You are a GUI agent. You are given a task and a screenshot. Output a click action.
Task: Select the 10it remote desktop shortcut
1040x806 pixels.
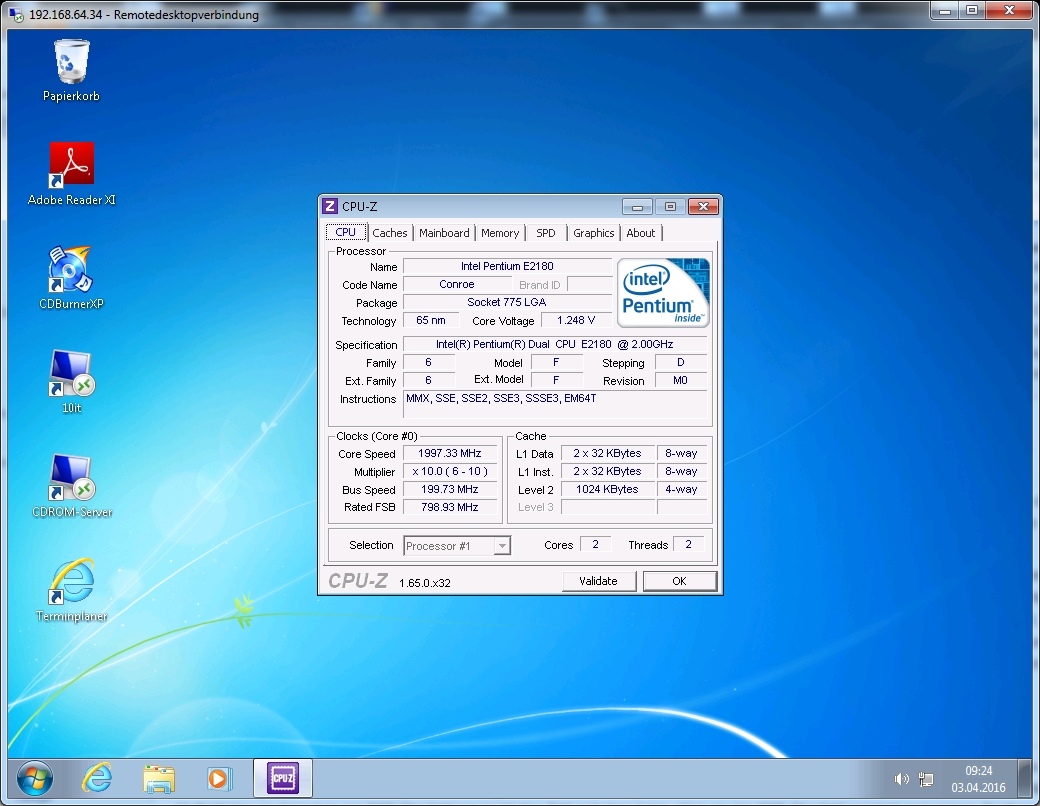72,382
